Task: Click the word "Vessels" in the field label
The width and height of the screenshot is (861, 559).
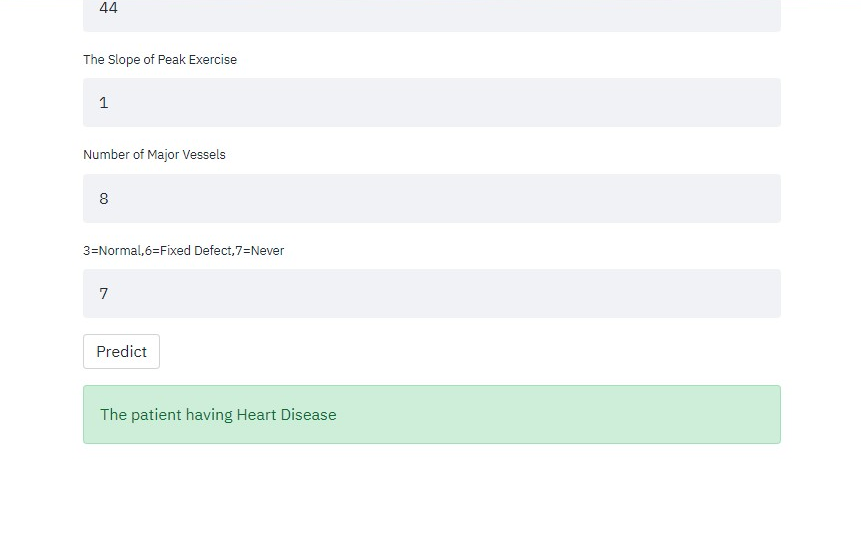Action: coord(203,155)
